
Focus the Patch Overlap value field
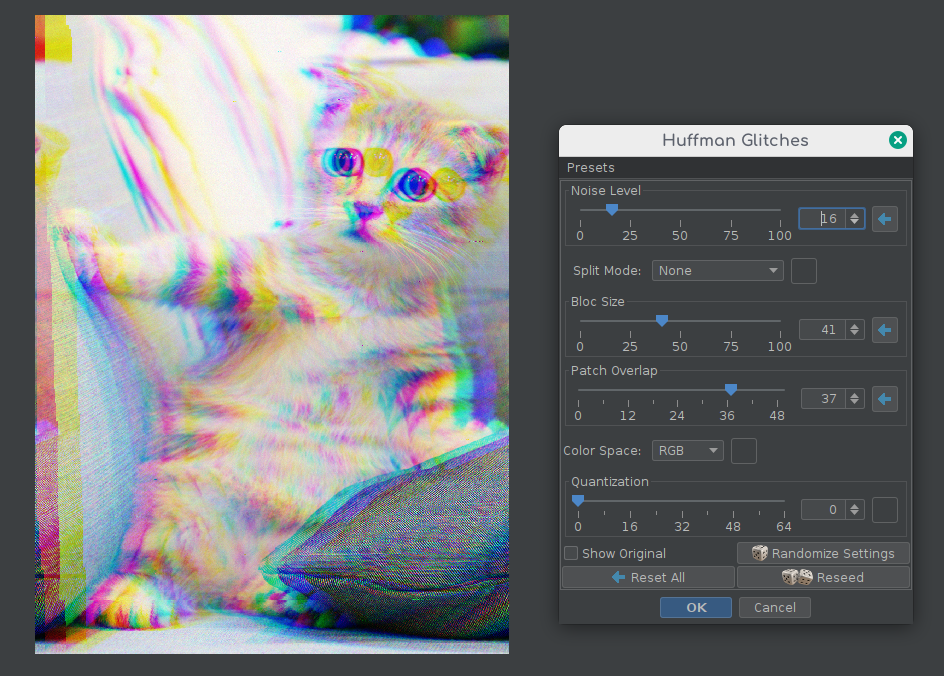click(824, 398)
